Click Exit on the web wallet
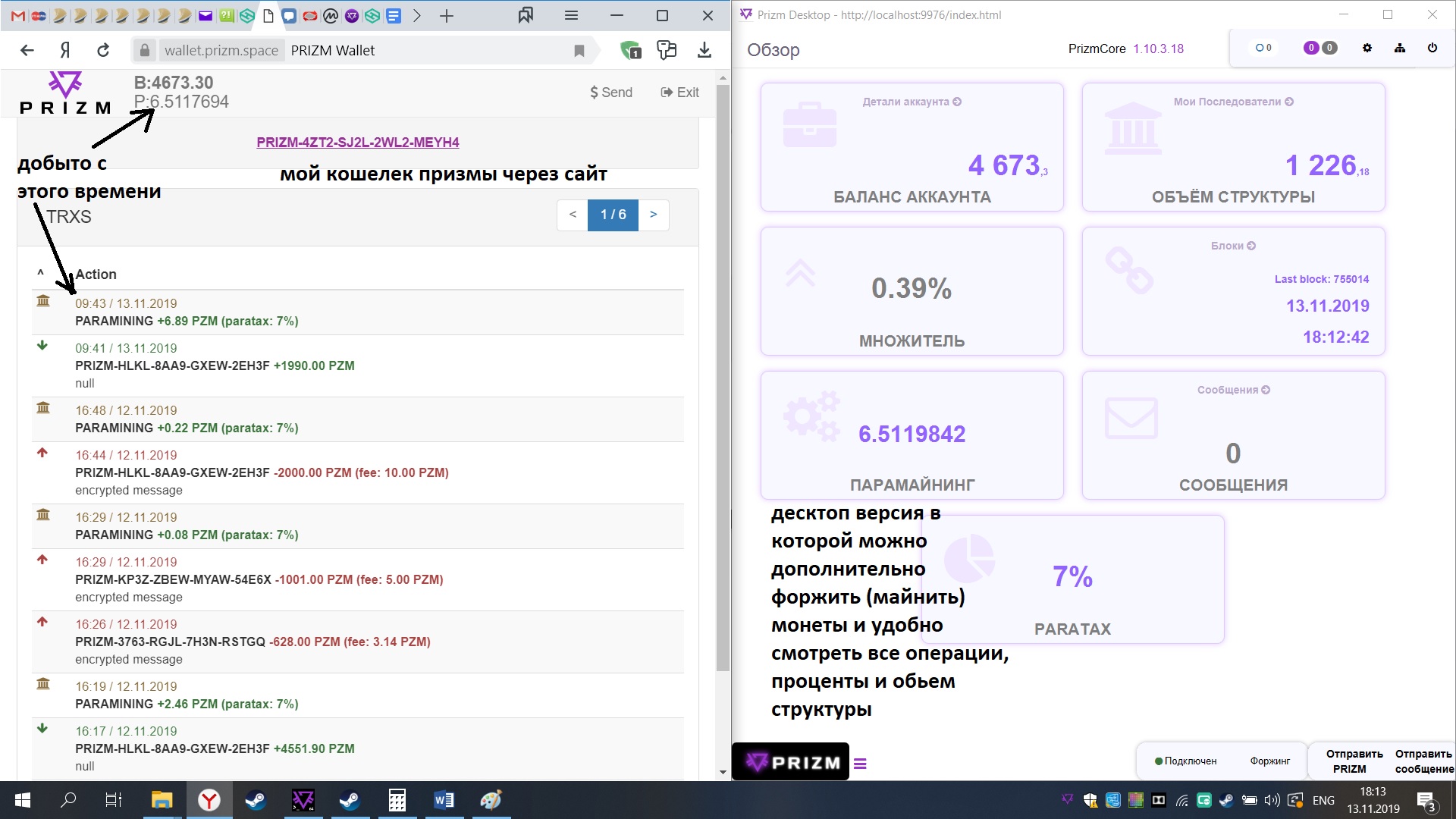Viewport: 1456px width, 819px height. coord(679,93)
